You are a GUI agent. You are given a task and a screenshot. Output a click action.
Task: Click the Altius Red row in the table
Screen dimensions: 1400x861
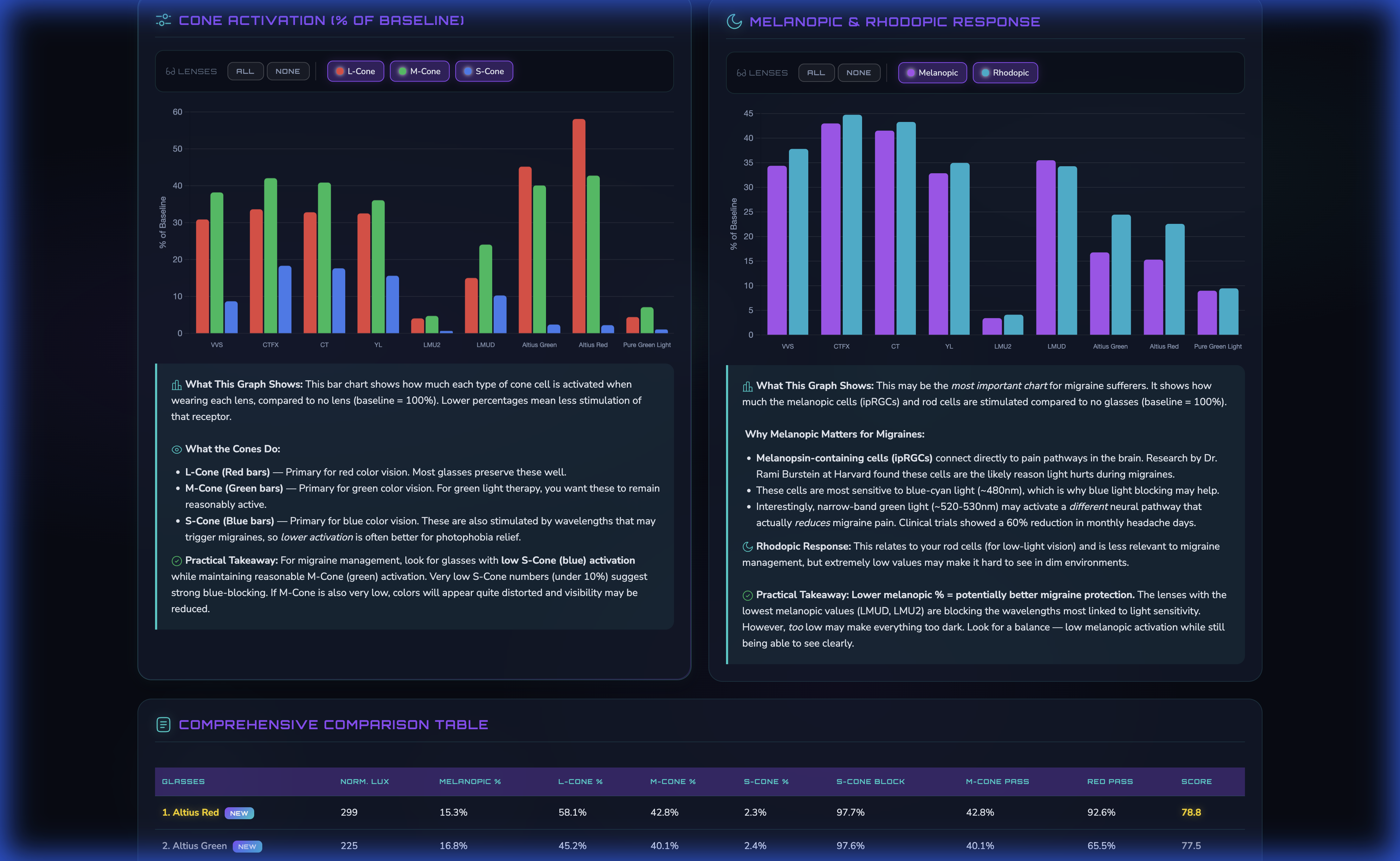tap(699, 813)
